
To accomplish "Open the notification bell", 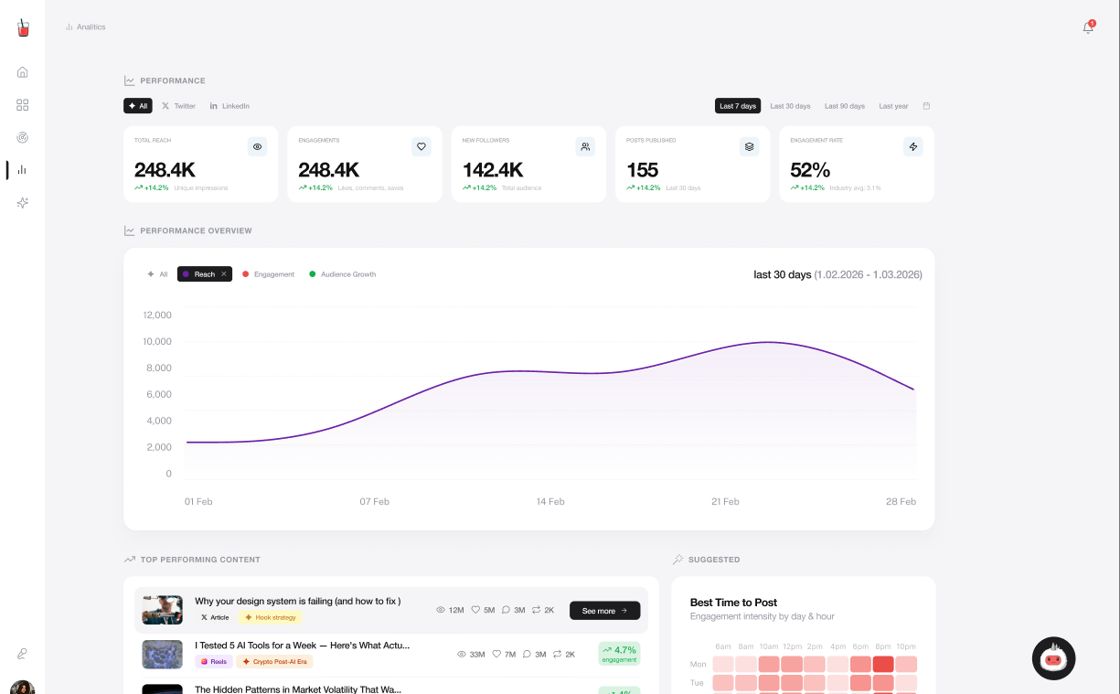I will point(1088,27).
